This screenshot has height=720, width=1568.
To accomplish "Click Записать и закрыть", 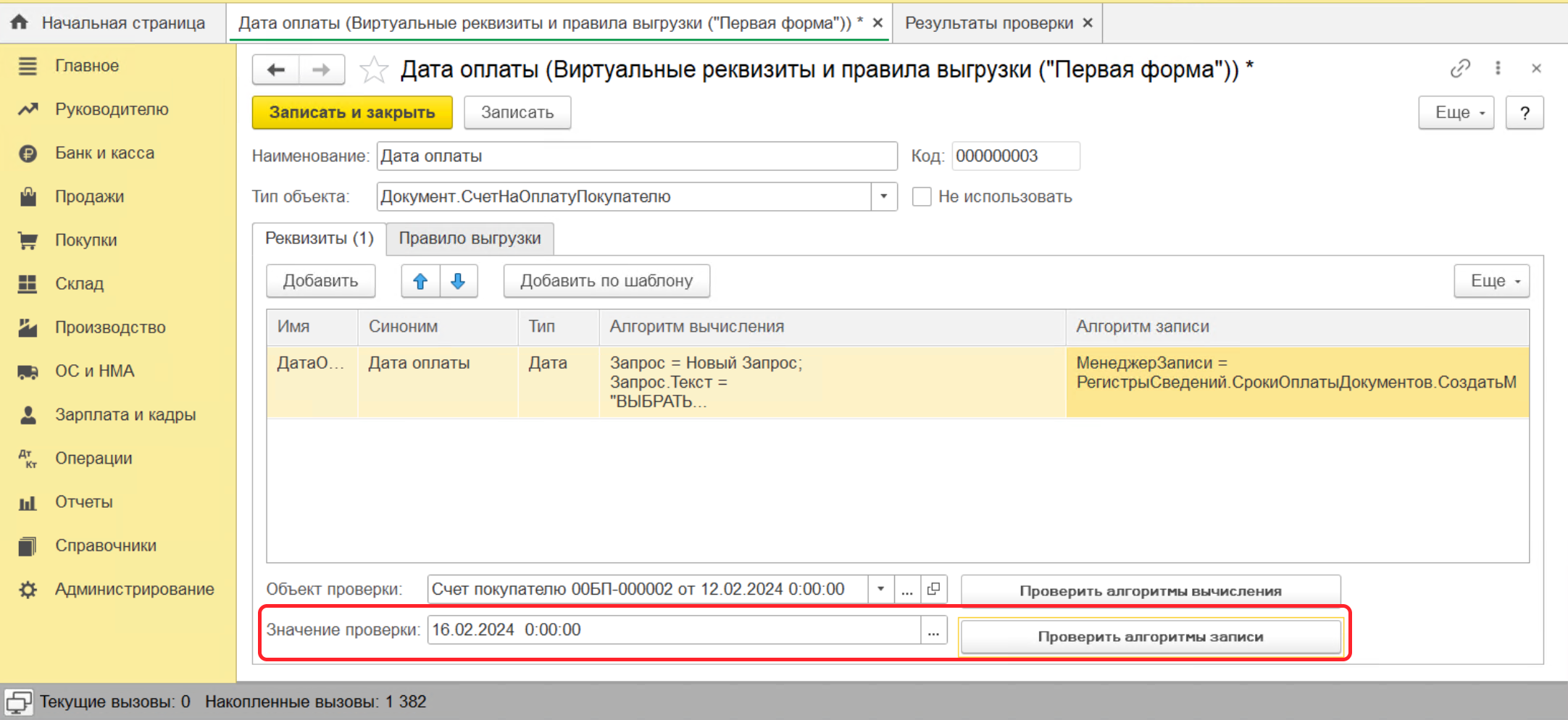I will click(x=352, y=112).
